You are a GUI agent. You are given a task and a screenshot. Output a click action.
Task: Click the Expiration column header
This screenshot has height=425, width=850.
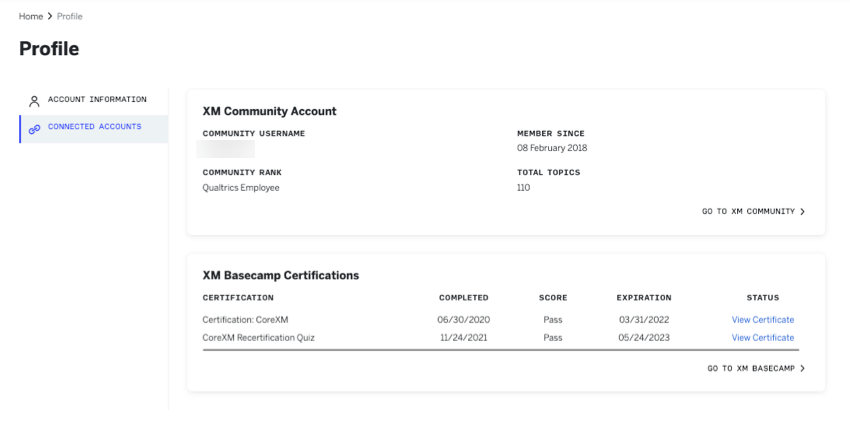pos(644,298)
